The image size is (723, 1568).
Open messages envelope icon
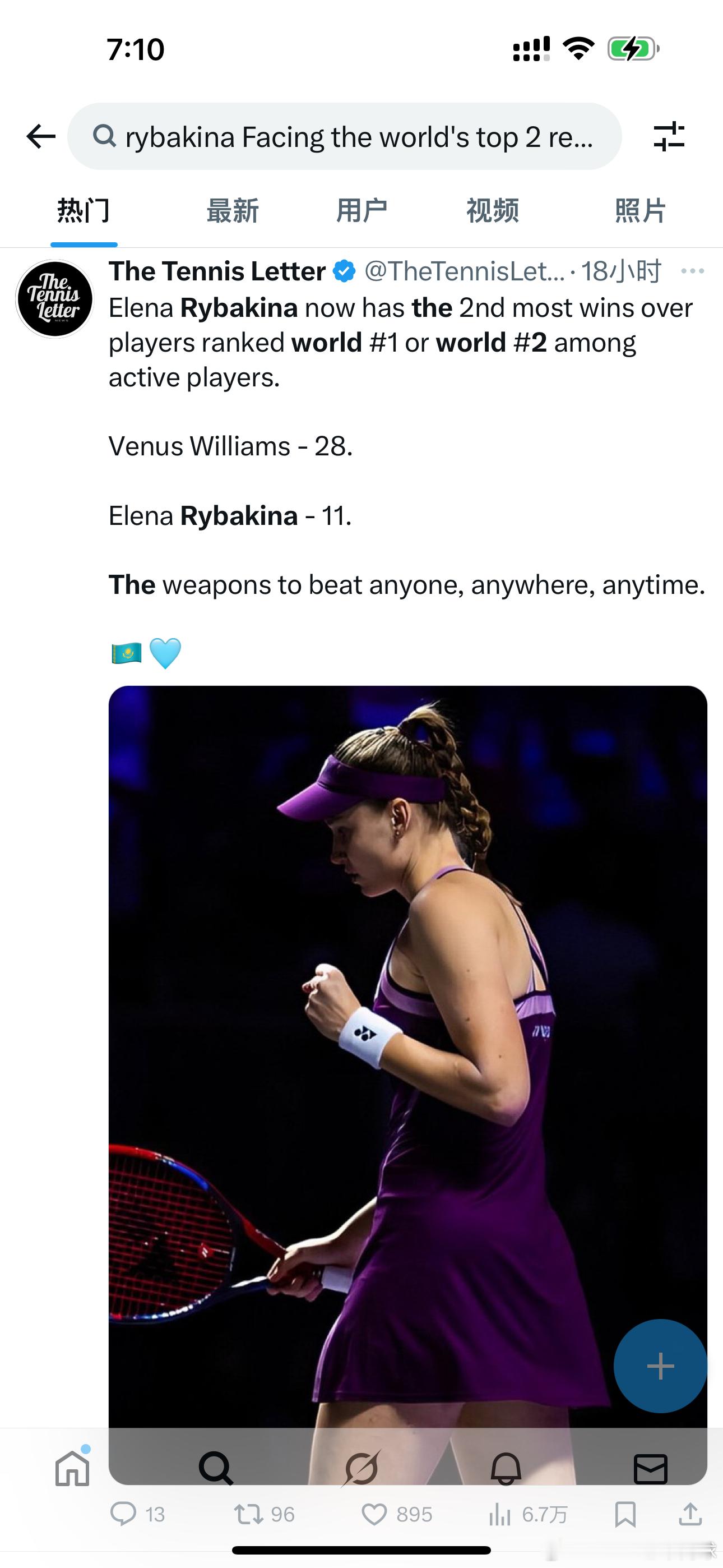[x=651, y=1468]
